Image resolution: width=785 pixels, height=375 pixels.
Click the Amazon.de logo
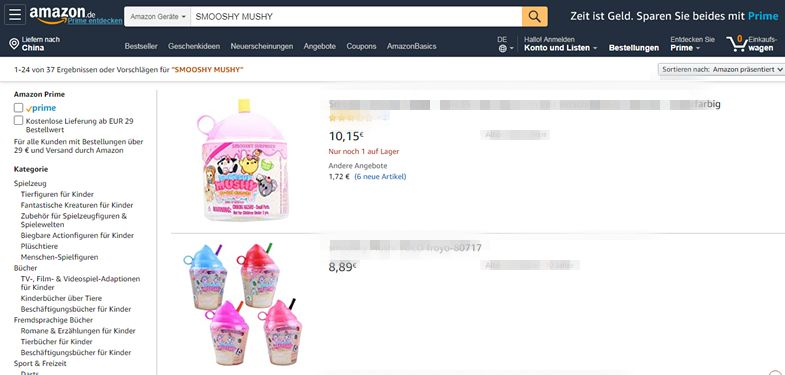click(62, 14)
